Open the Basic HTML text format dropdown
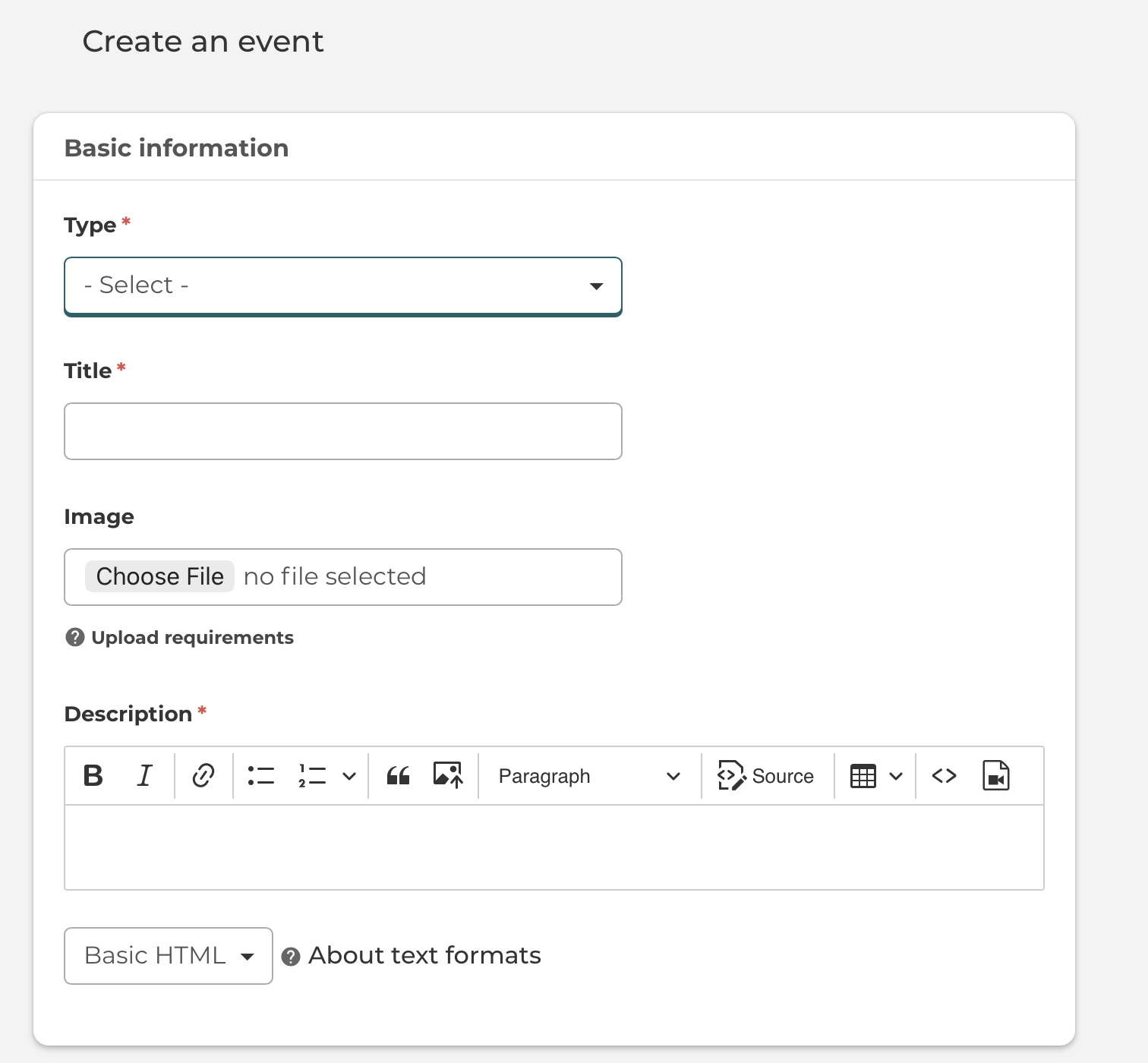Screen dimensions: 1148x1063 point(169,956)
